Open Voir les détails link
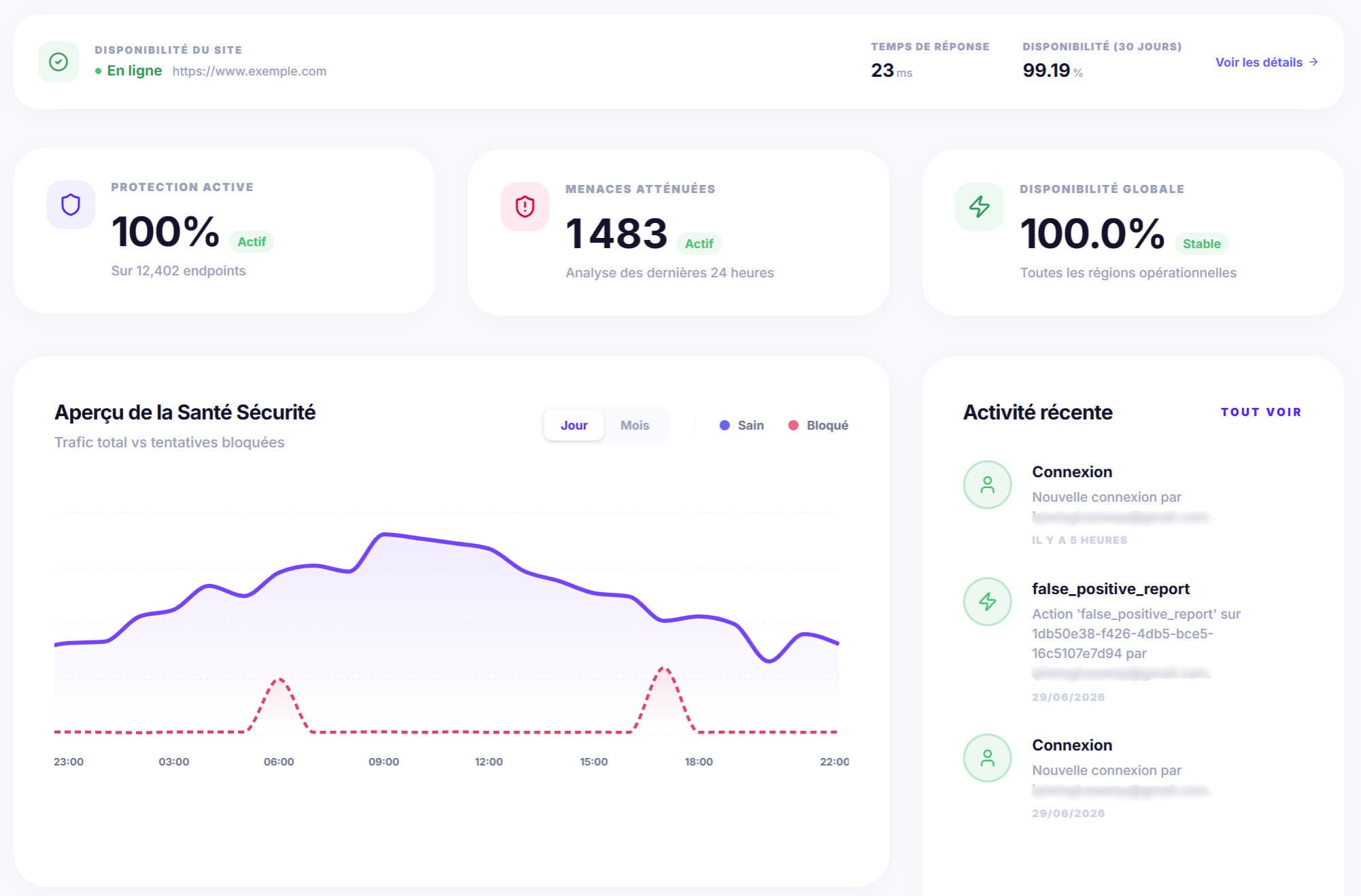This screenshot has width=1361, height=896. 1267,62
